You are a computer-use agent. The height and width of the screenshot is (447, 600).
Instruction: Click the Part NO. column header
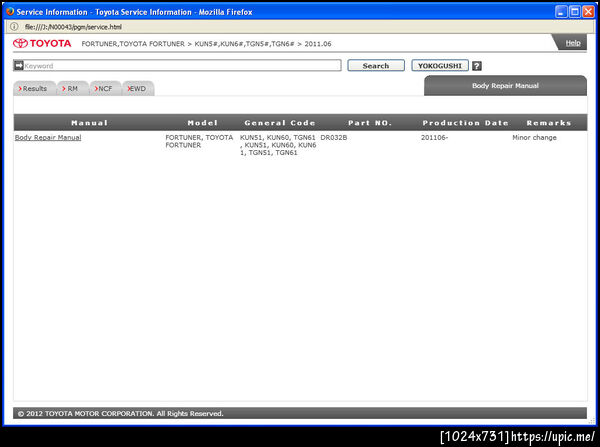coord(370,123)
